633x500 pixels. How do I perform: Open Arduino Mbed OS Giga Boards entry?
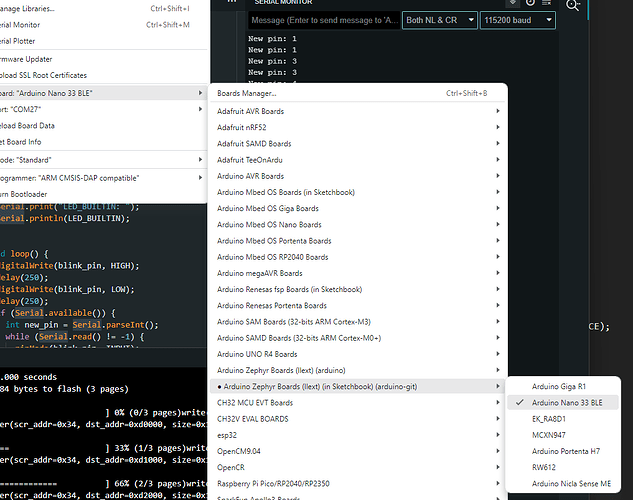point(358,208)
